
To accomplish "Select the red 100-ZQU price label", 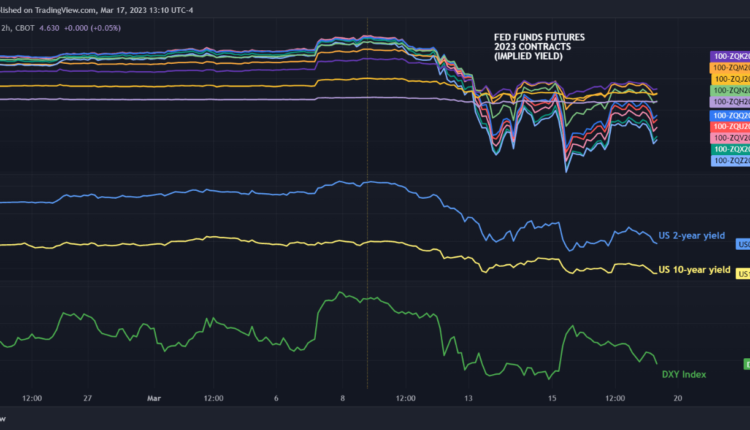I will 729,127.
